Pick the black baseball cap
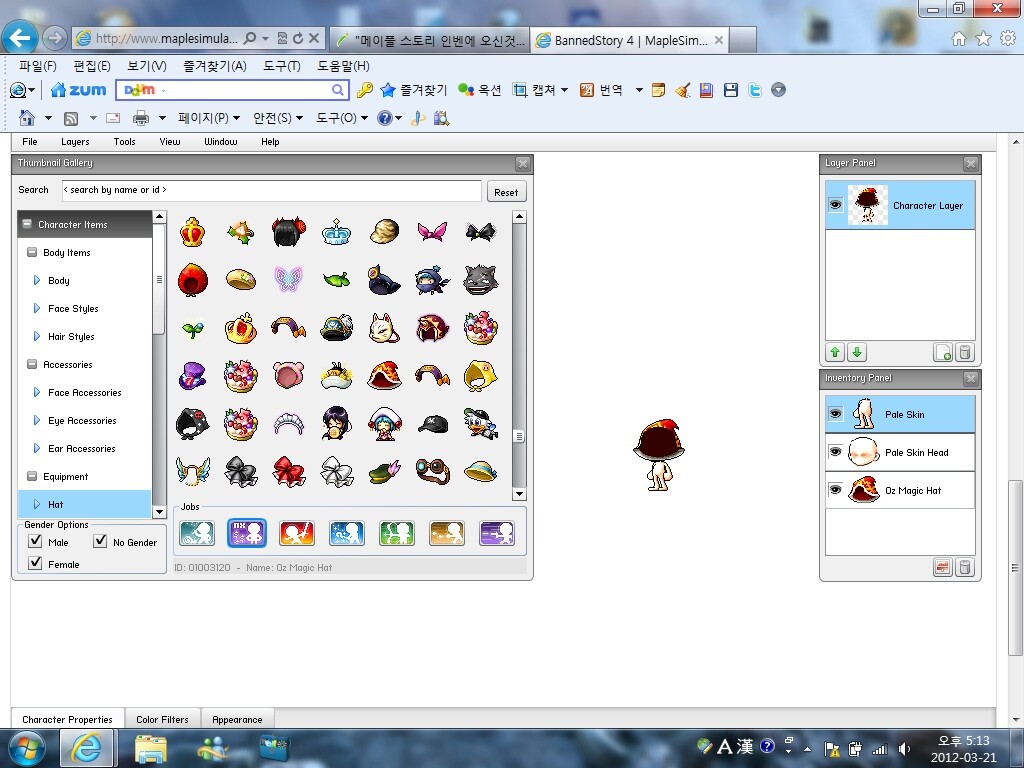This screenshot has width=1024, height=768. pos(432,424)
